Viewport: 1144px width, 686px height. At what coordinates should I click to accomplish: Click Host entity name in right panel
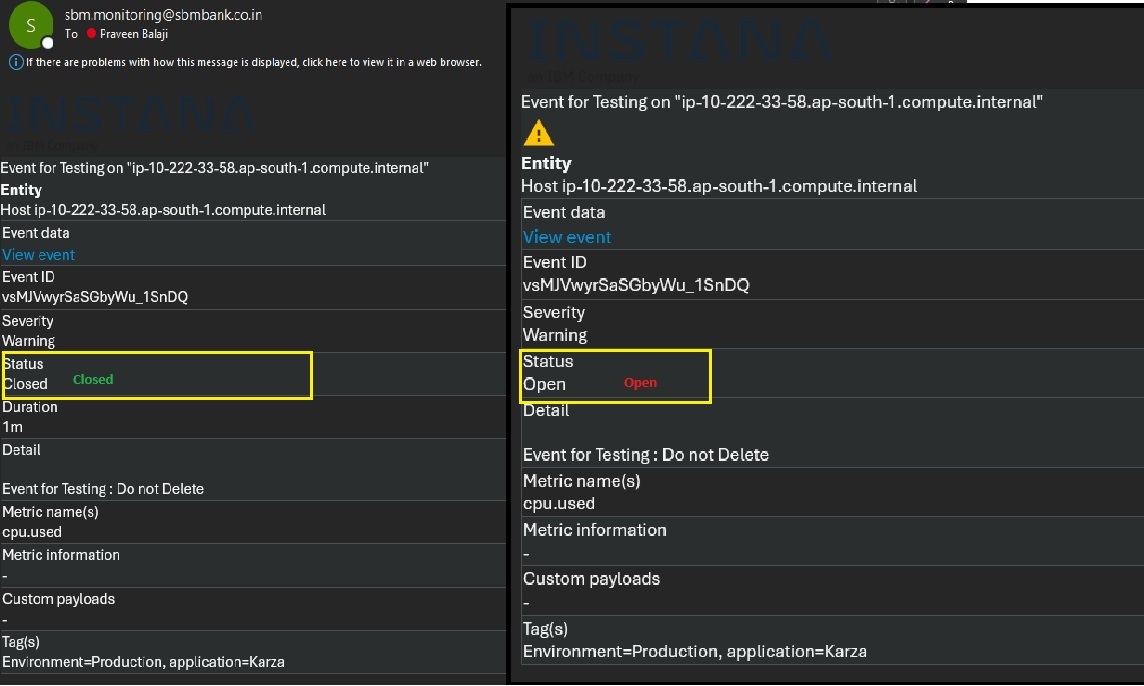719,186
